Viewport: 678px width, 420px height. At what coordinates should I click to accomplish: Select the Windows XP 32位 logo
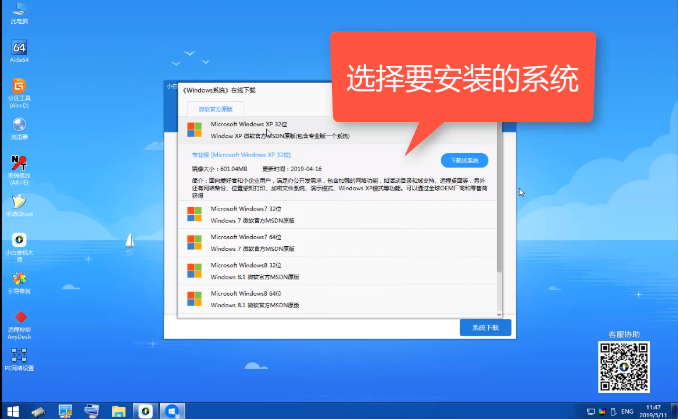(194, 129)
